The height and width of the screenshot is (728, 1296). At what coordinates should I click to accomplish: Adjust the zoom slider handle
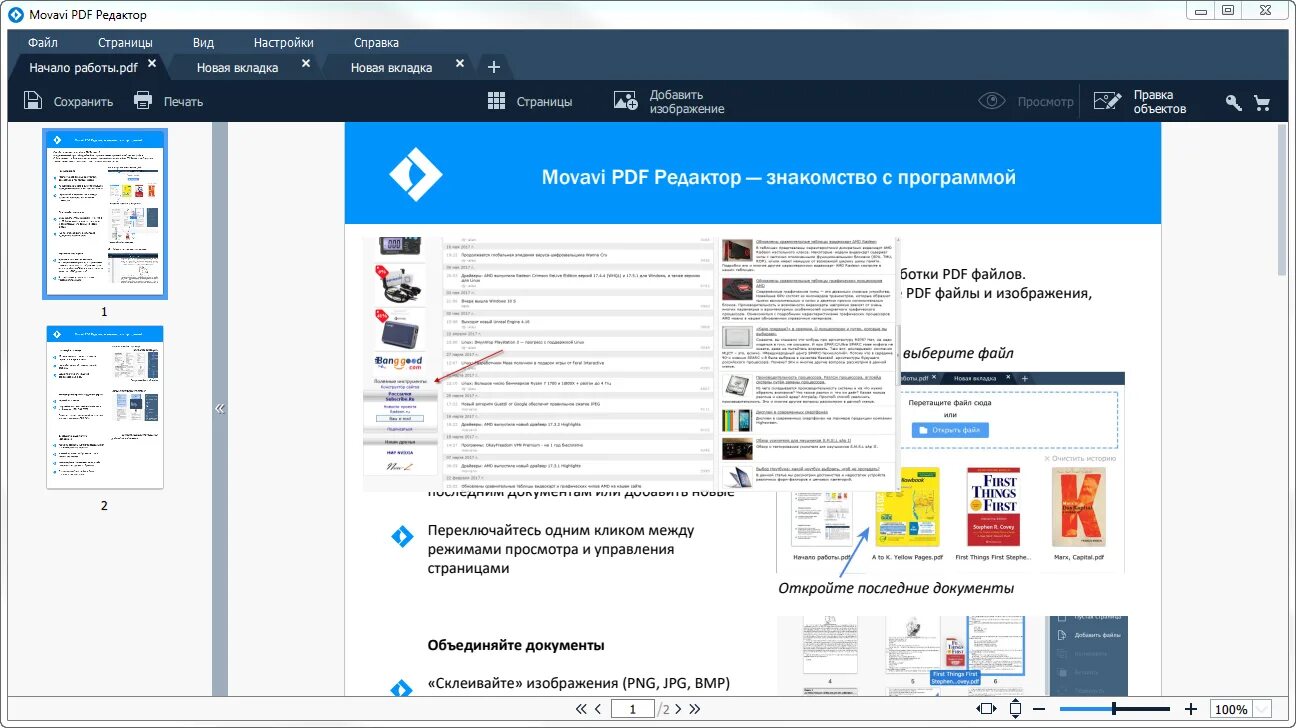pyautogui.click(x=1113, y=709)
